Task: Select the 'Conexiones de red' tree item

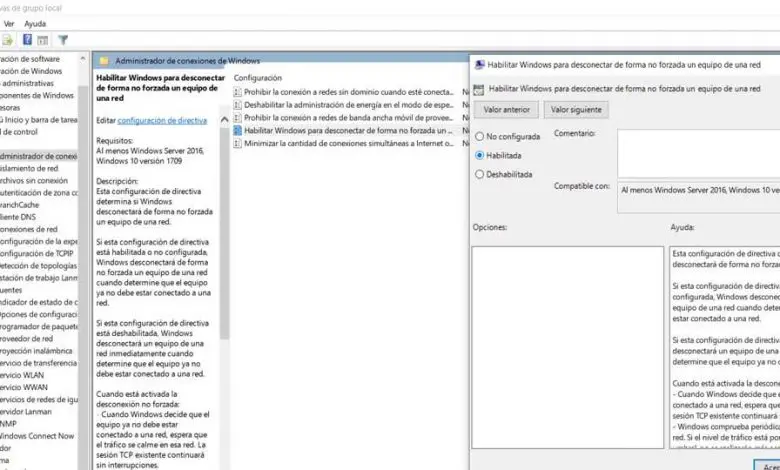Action: [29, 229]
